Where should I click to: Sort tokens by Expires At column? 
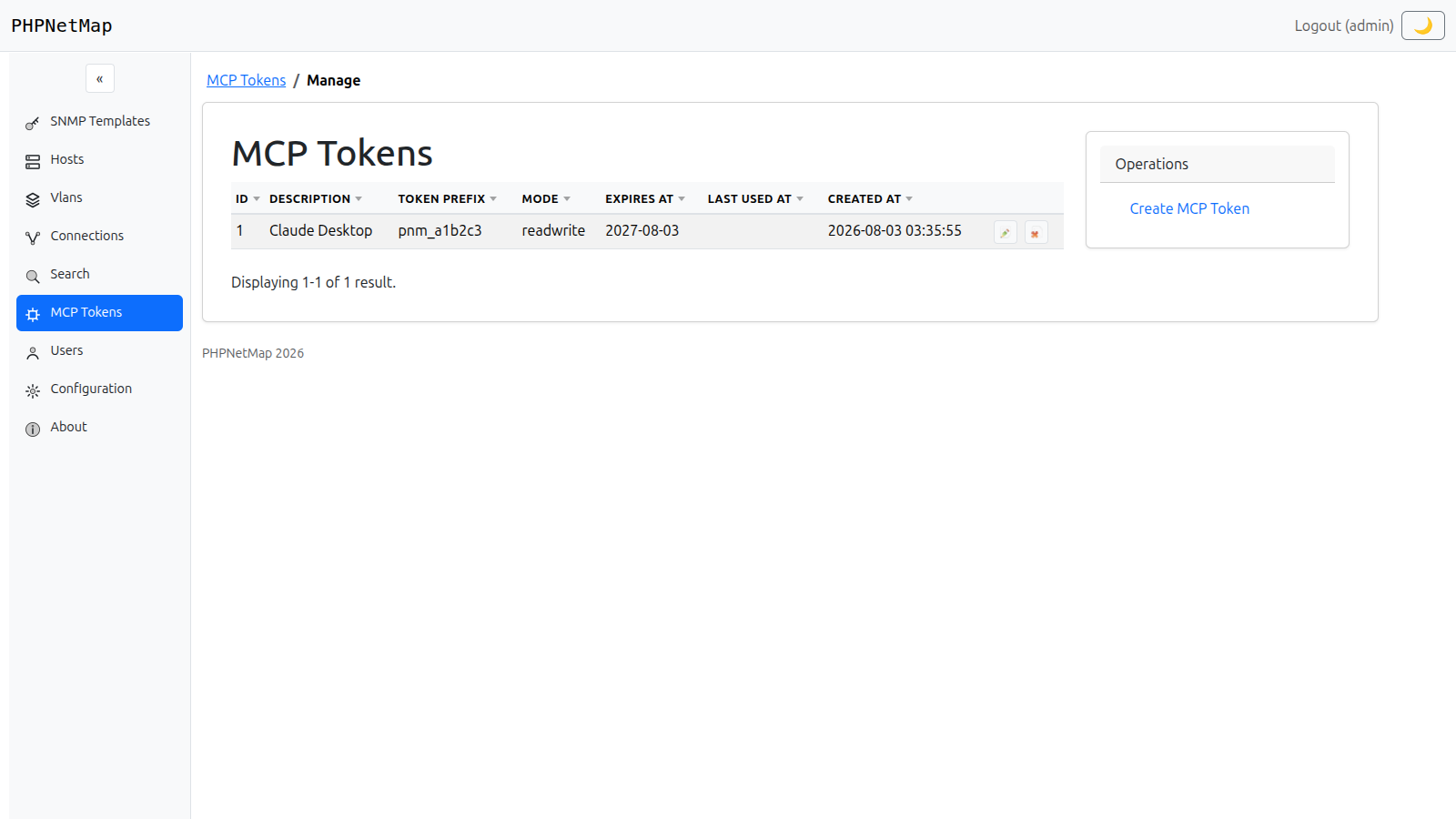645,198
